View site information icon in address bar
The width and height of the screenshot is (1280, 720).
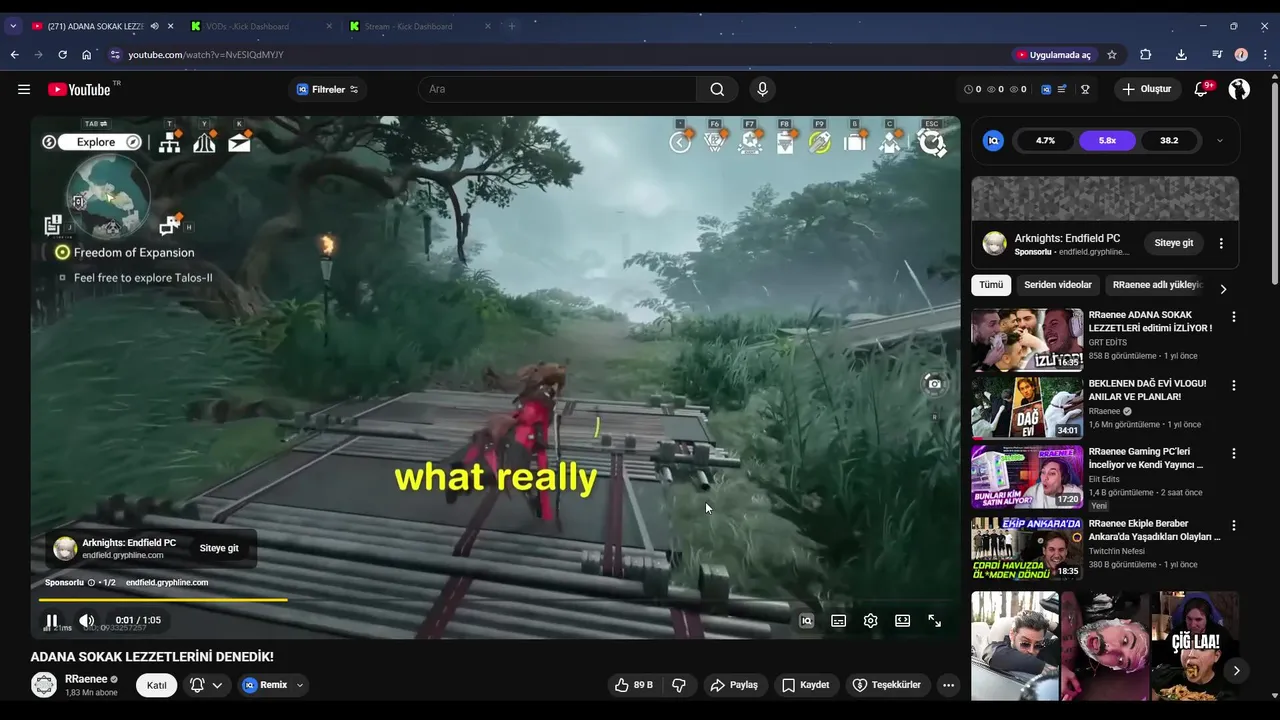115,54
